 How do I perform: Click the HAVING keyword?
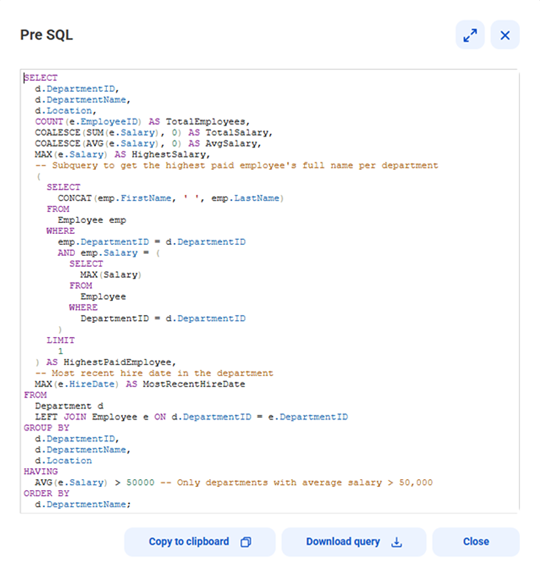[41, 471]
